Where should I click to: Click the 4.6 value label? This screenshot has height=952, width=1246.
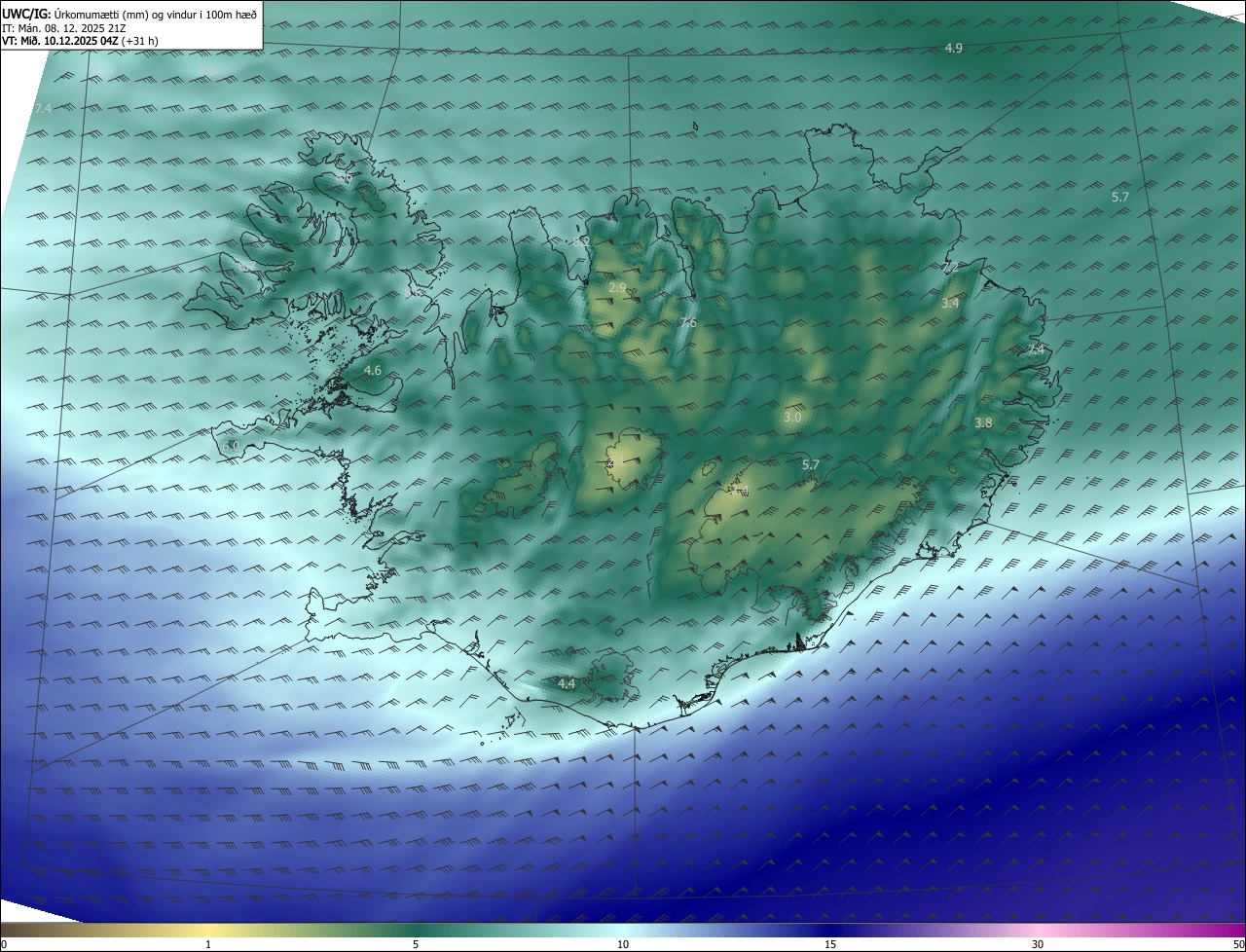[373, 371]
